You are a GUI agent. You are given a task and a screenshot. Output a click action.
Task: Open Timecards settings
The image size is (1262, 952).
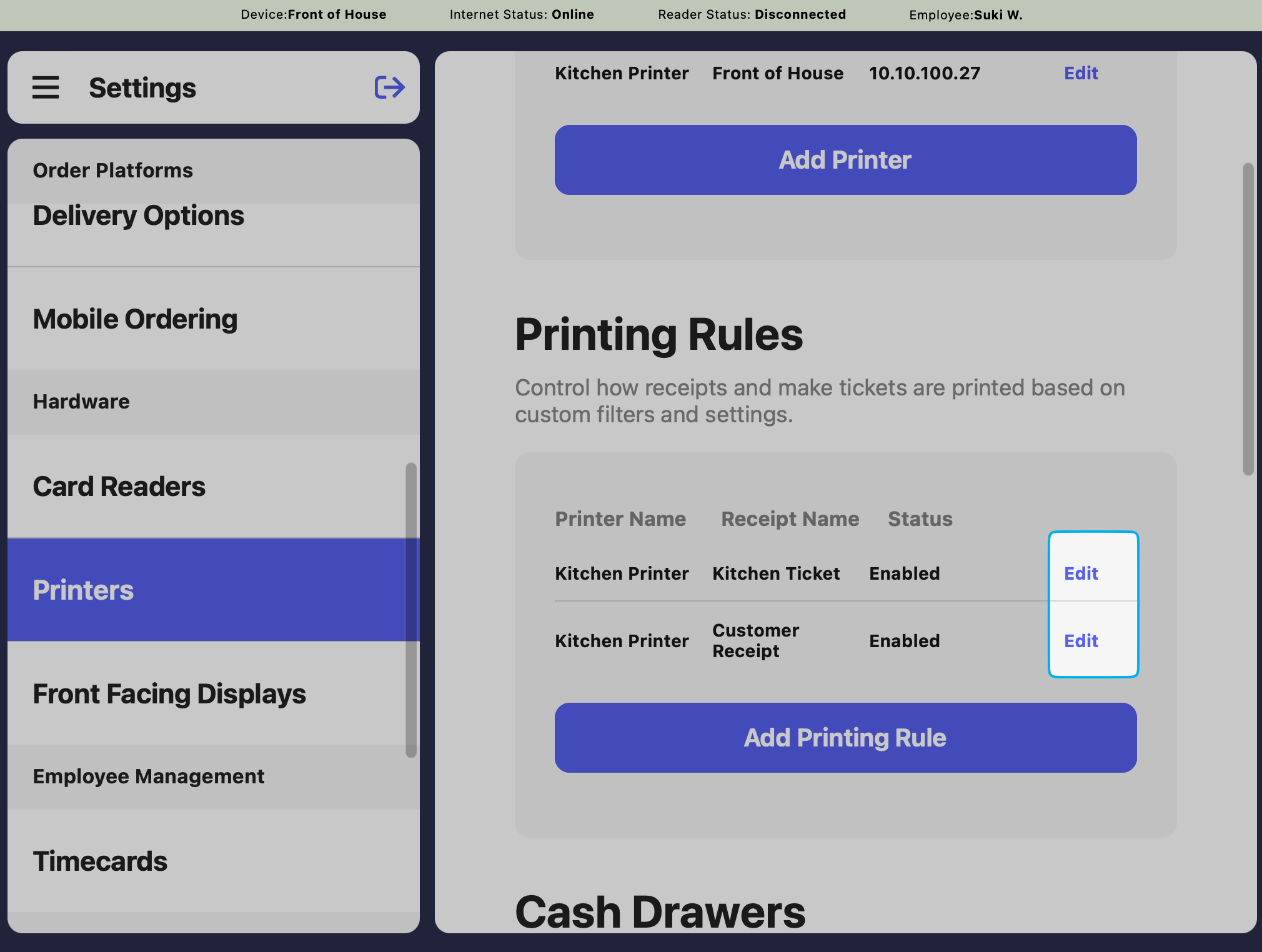[101, 861]
